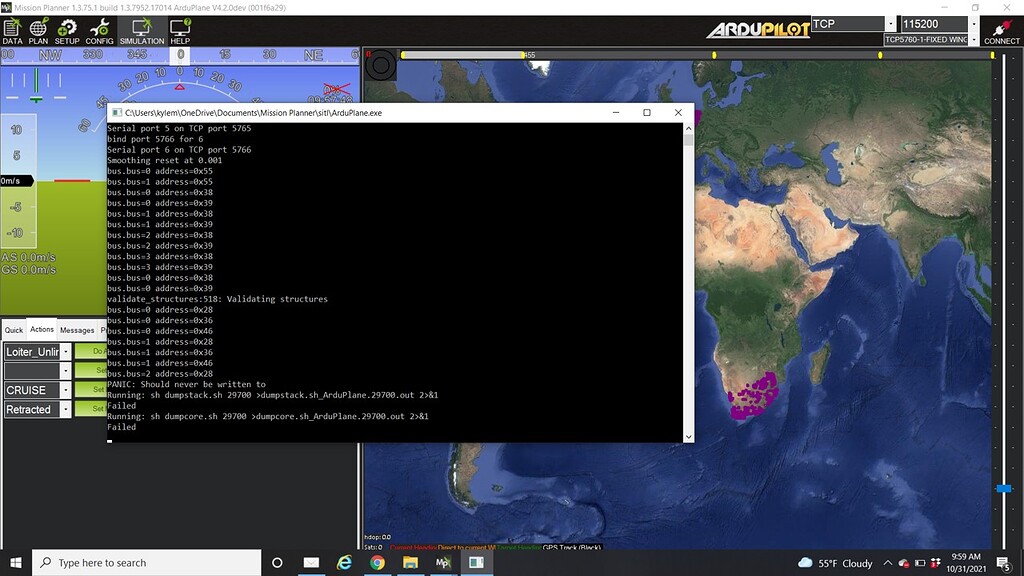Click the CONNECT button
Viewport: 1024px width, 576px height.
tap(1000, 33)
